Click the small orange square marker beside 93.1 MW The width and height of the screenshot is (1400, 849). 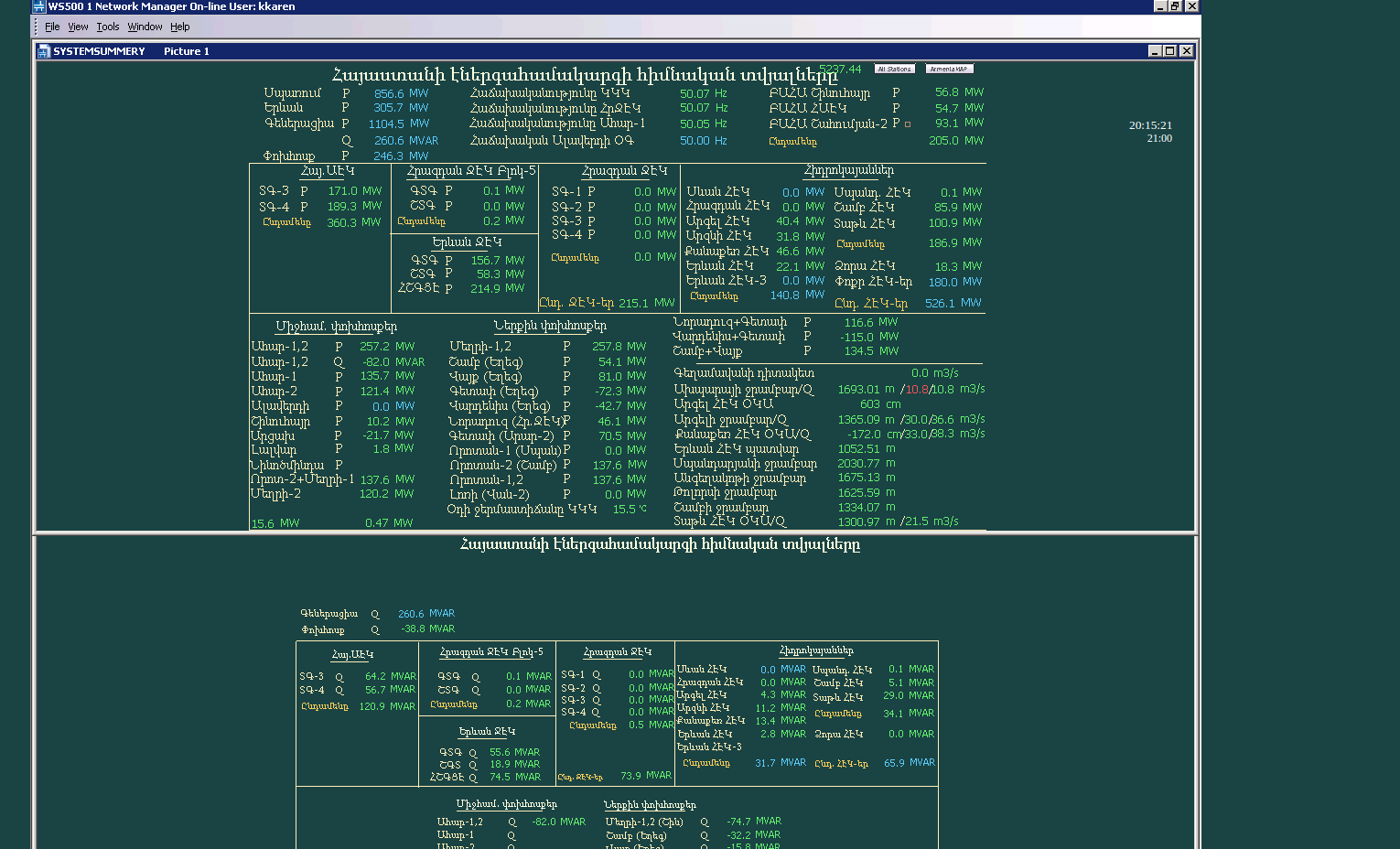click(x=908, y=124)
